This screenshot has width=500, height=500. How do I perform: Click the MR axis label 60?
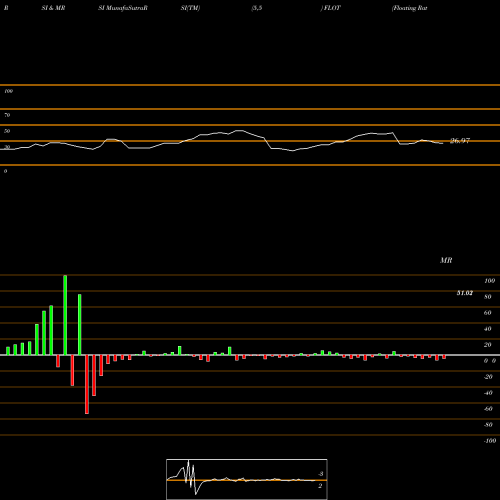(488, 313)
